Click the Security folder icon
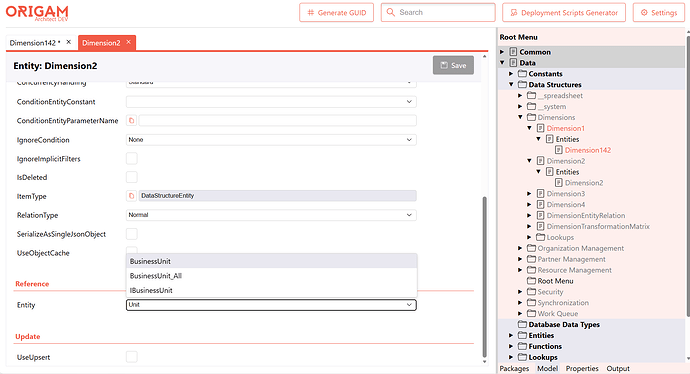 pyautogui.click(x=532, y=292)
